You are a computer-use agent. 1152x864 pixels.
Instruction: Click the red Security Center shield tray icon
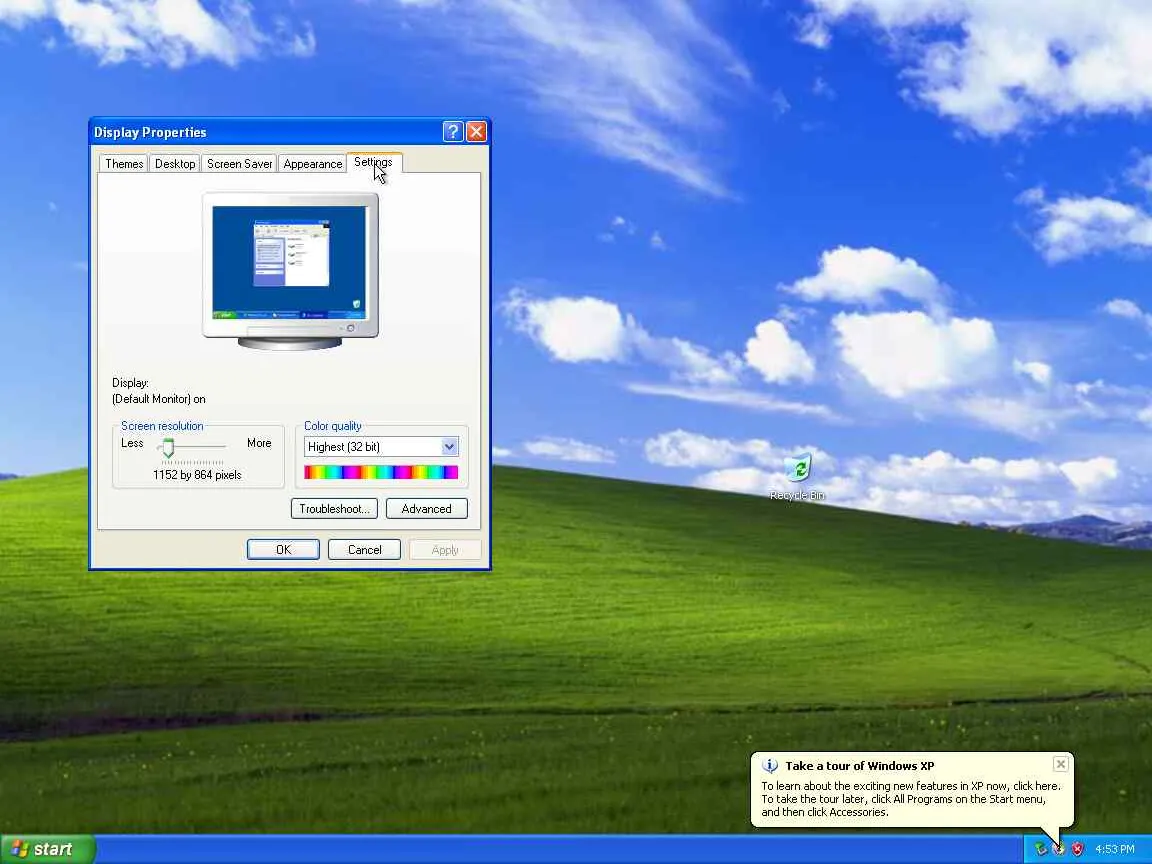(x=1077, y=849)
